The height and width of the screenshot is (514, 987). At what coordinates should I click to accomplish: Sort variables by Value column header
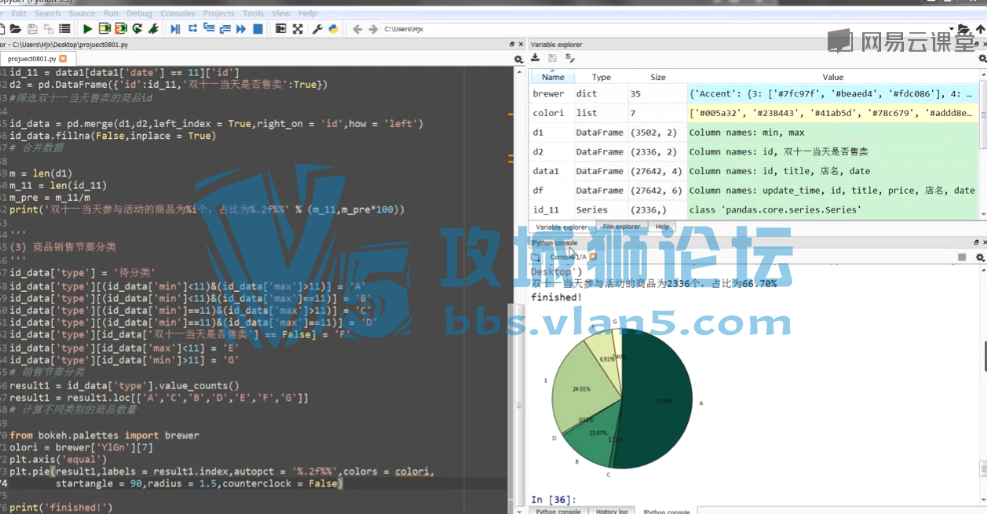[x=833, y=77]
